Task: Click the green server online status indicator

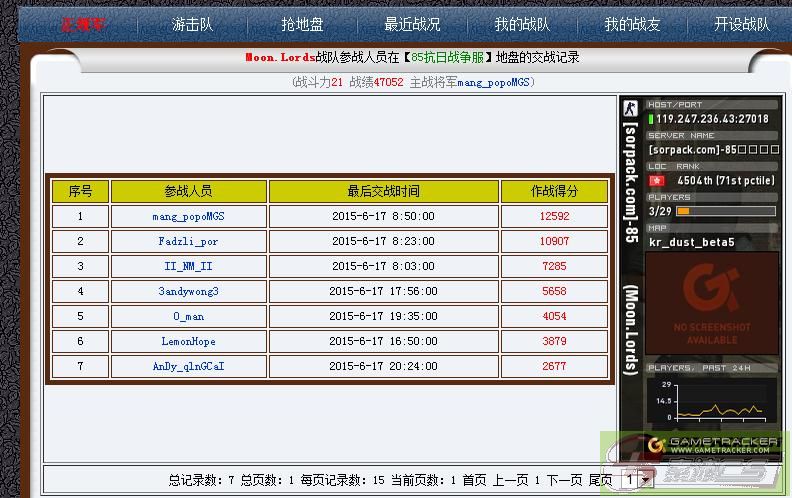Action: click(651, 119)
